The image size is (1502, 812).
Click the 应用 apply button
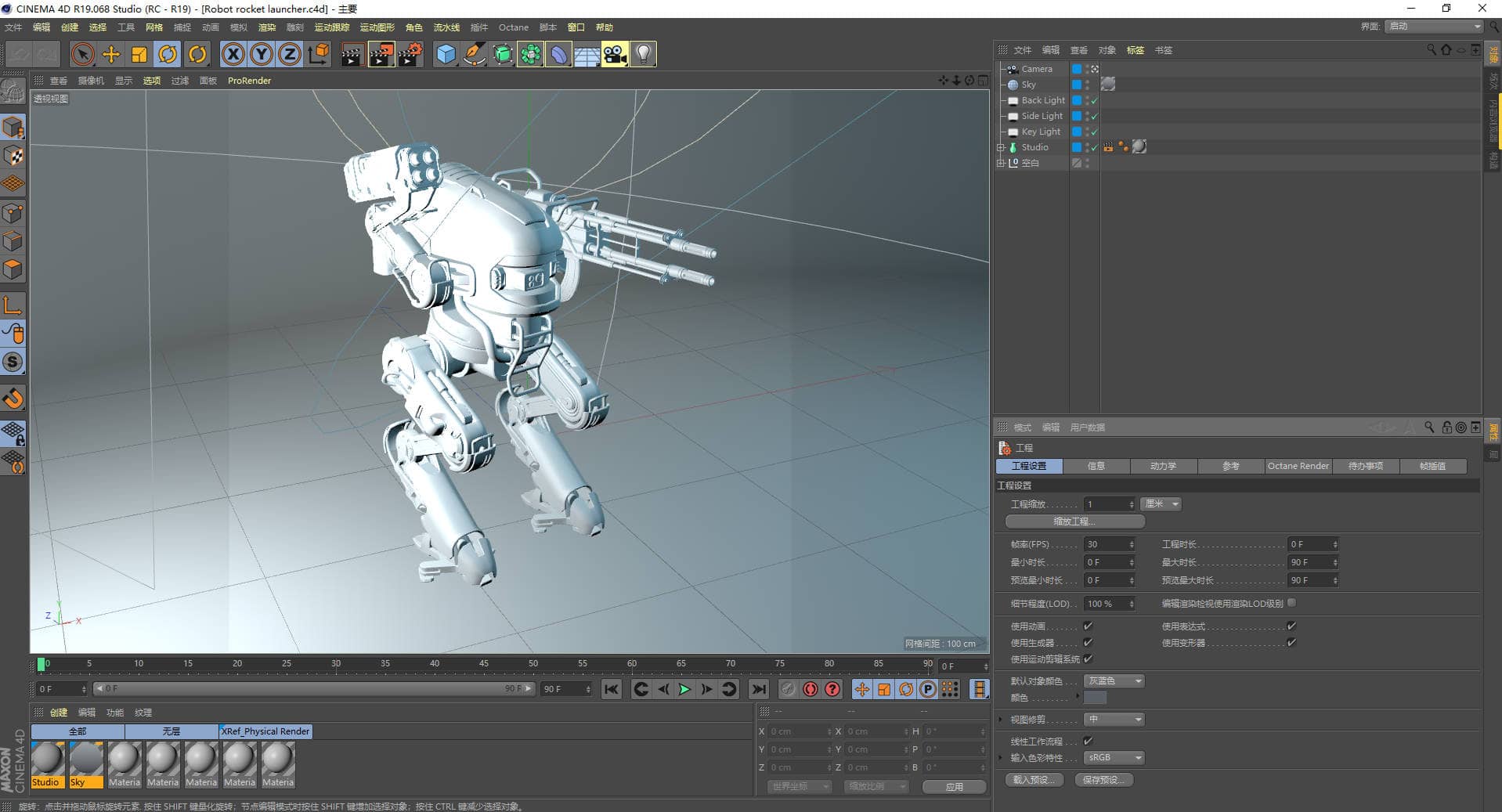click(x=954, y=786)
